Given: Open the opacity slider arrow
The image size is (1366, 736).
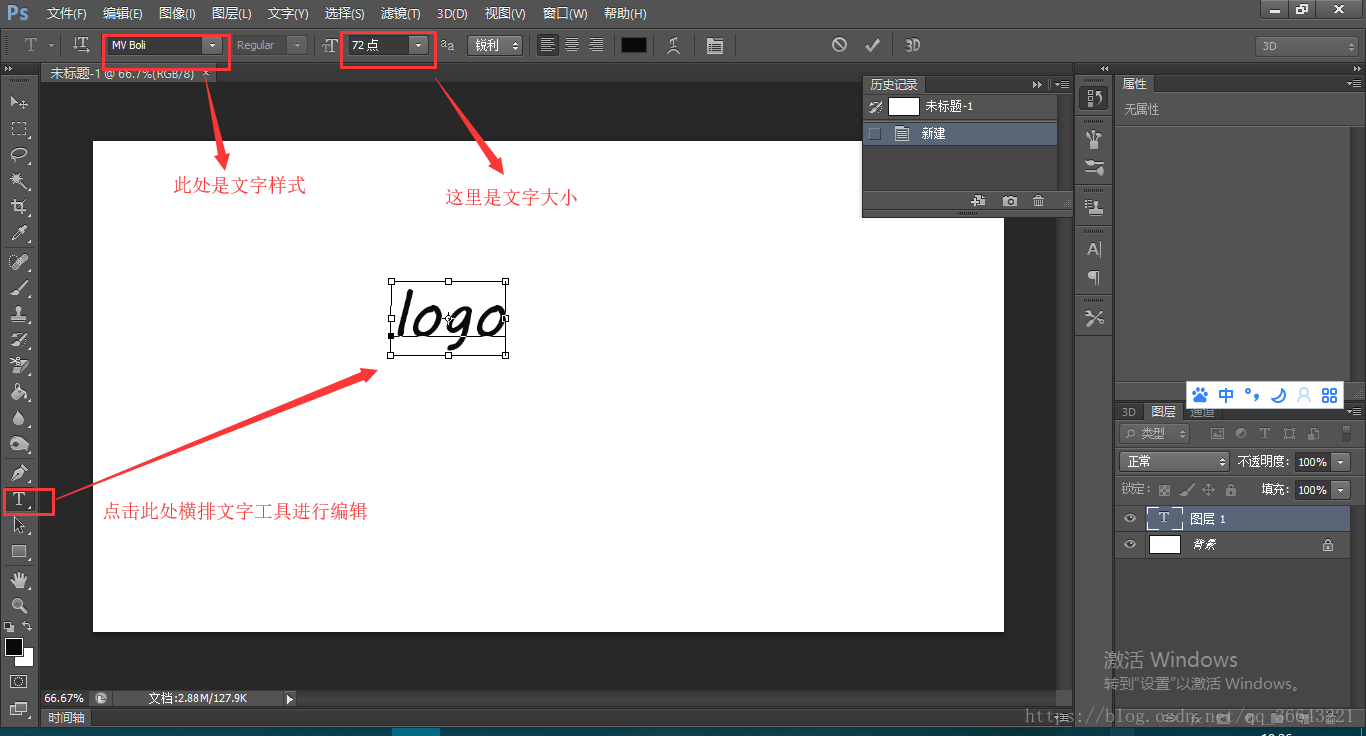Looking at the screenshot, I should (1340, 462).
